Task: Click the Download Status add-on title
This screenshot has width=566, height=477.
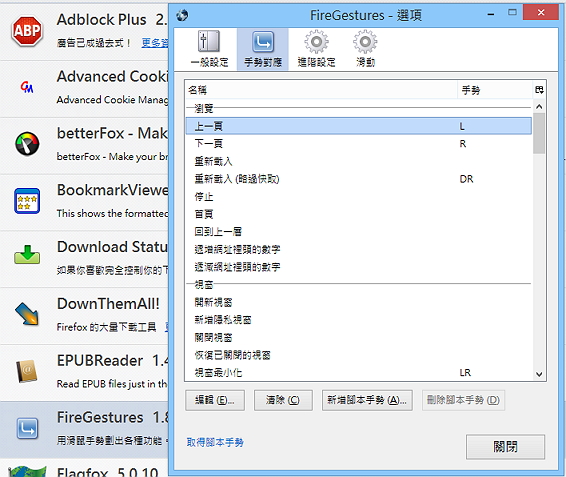Action: [x=112, y=247]
